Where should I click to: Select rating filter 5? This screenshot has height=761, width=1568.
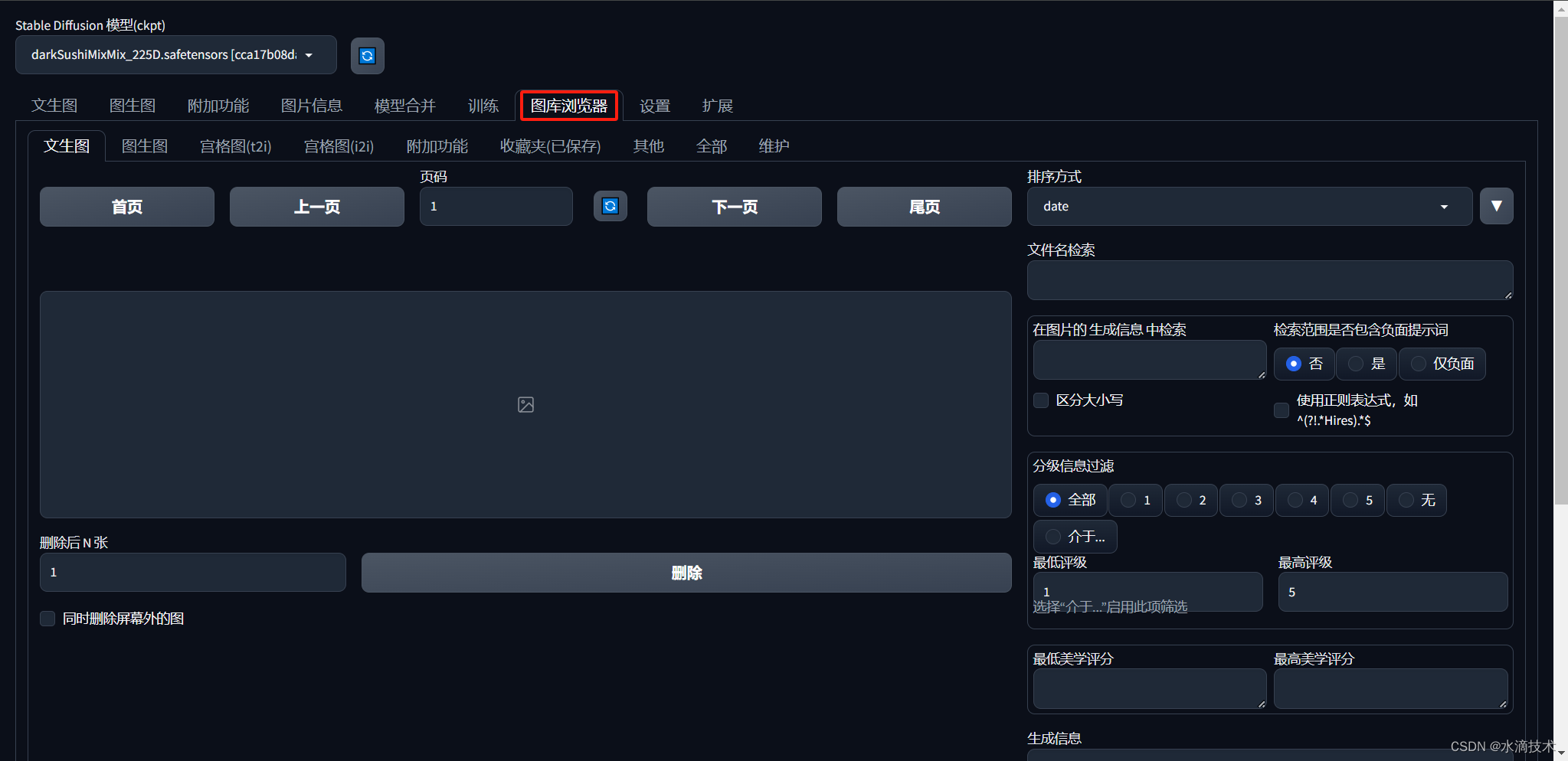[1358, 500]
